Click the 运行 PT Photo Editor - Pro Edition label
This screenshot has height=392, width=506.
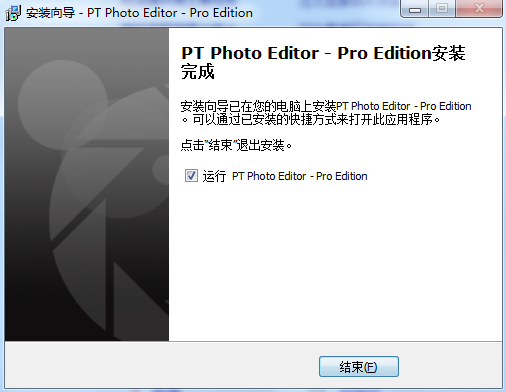(285, 176)
